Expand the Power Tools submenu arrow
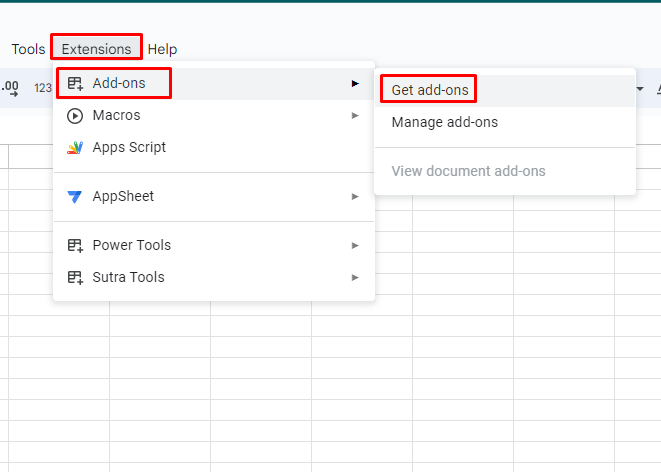The width and height of the screenshot is (661, 472). point(355,245)
